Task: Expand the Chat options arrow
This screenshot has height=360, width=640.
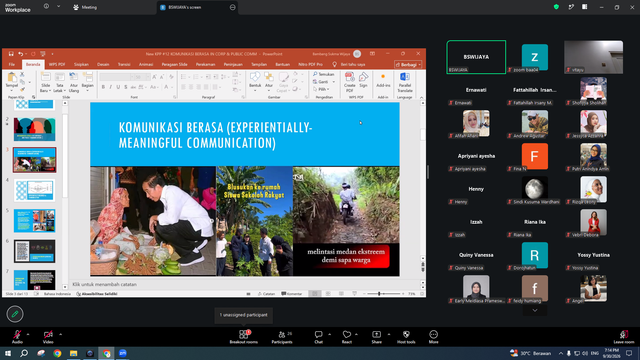Action: click(x=330, y=334)
